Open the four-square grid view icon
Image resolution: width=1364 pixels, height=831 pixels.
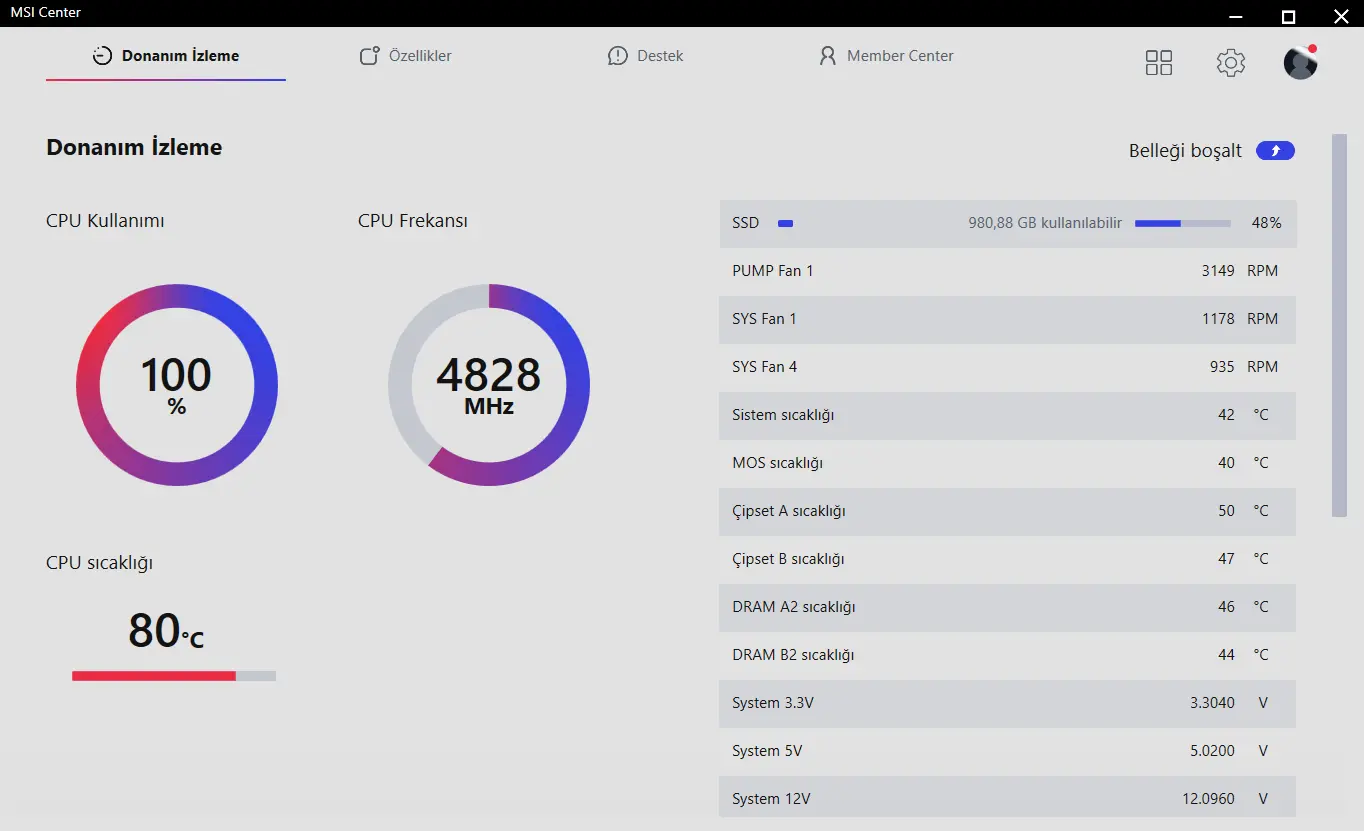1159,63
